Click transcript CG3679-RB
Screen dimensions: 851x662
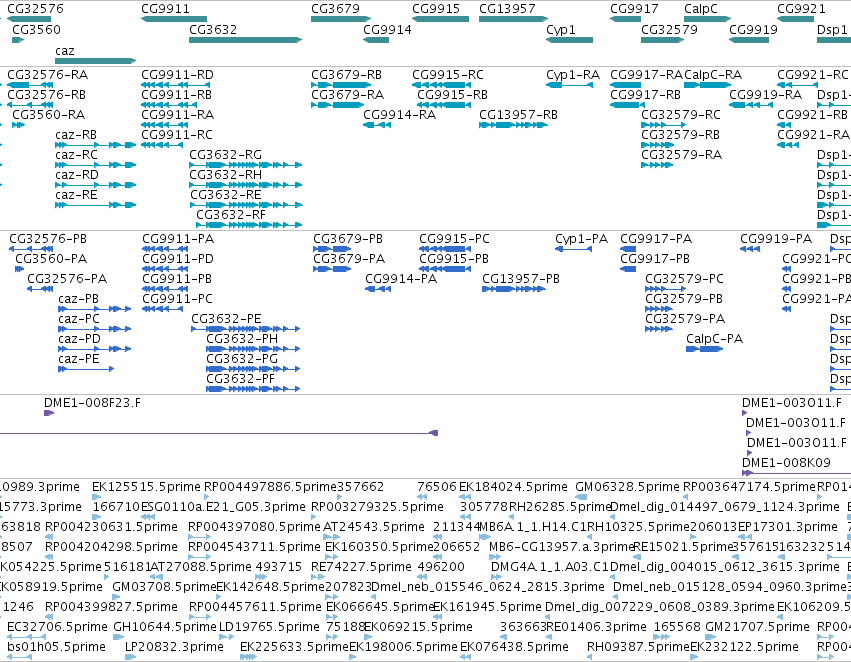point(346,74)
